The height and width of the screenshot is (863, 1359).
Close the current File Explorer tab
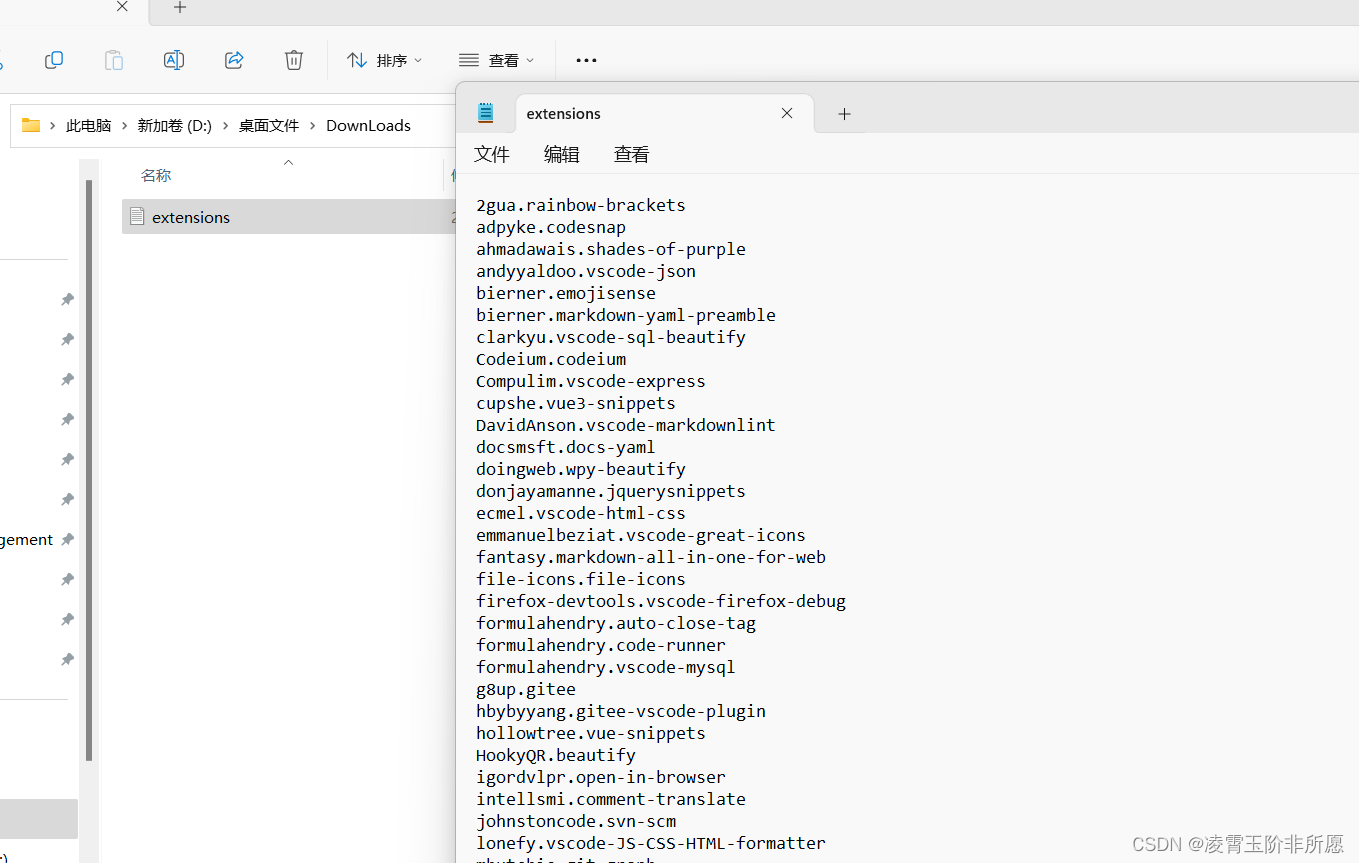click(x=122, y=7)
